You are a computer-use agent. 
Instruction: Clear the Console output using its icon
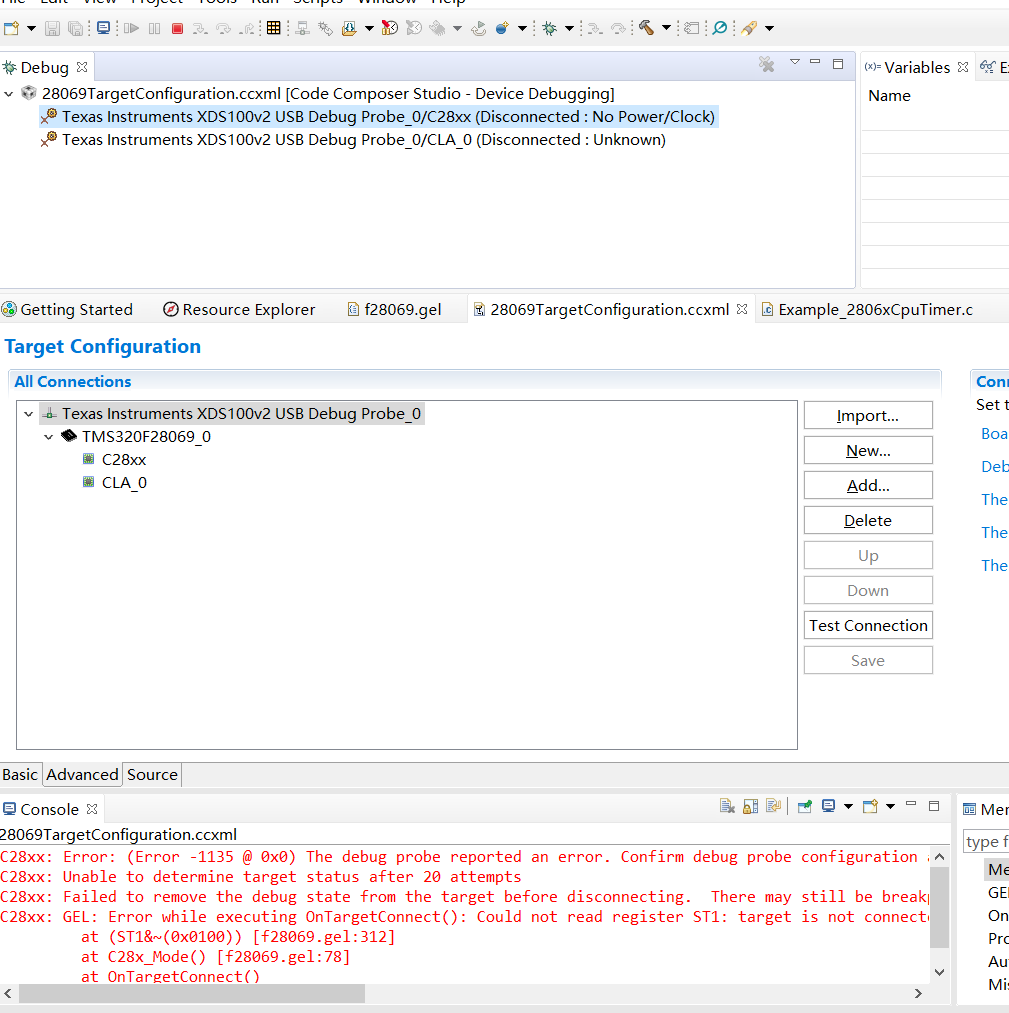pyautogui.click(x=726, y=806)
